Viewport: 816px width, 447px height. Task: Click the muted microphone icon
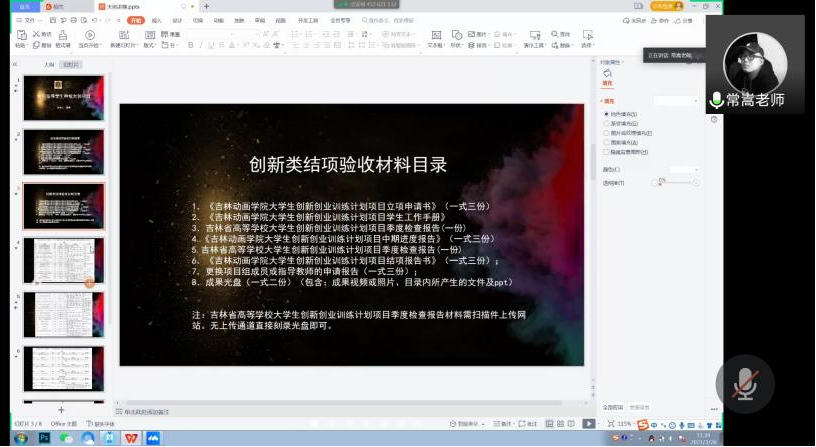click(x=743, y=384)
